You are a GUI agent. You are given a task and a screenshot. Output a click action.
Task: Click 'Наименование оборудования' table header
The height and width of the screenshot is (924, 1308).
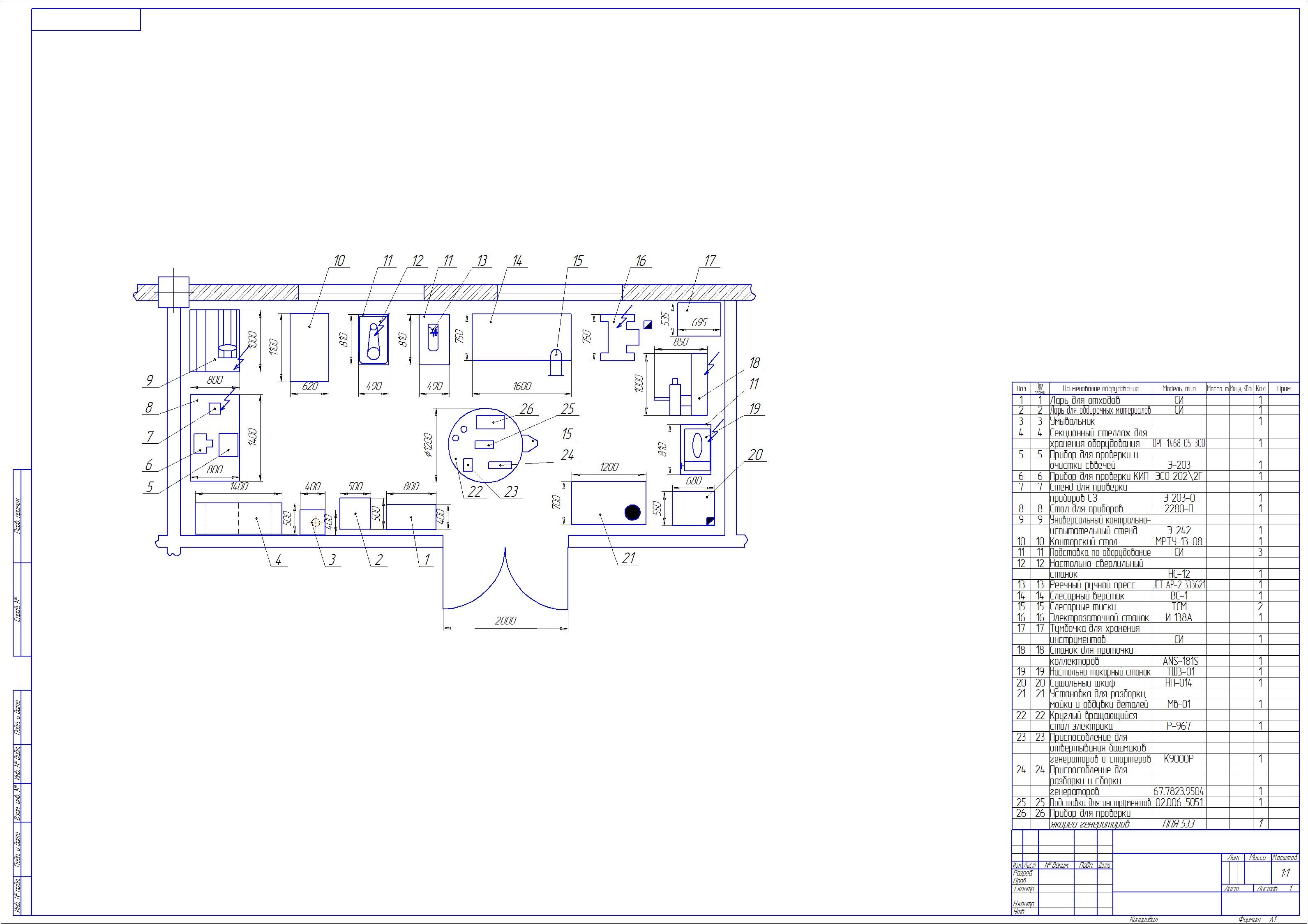[x=1100, y=389]
